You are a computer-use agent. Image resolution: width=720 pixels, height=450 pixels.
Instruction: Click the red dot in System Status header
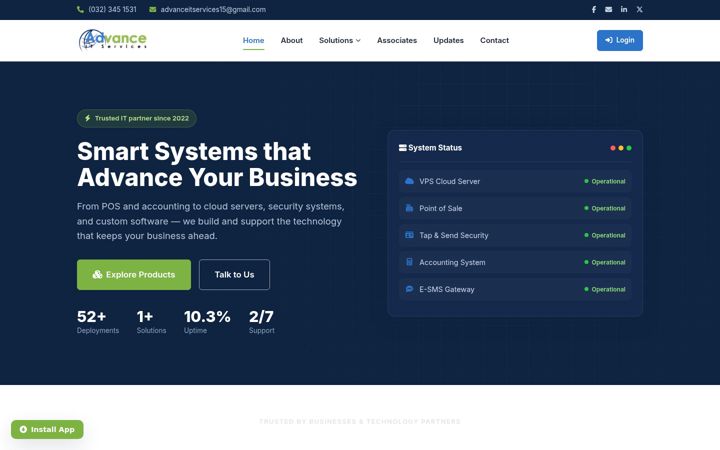[613, 148]
